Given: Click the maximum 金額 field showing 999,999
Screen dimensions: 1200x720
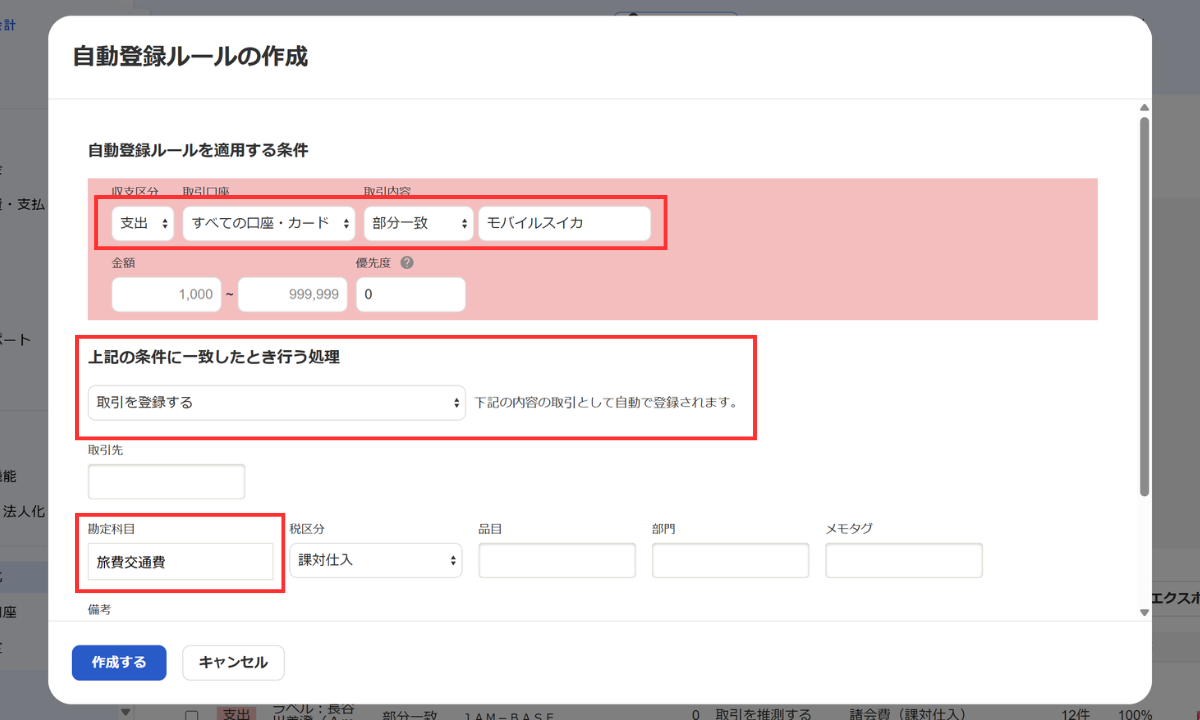Looking at the screenshot, I should tap(293, 295).
